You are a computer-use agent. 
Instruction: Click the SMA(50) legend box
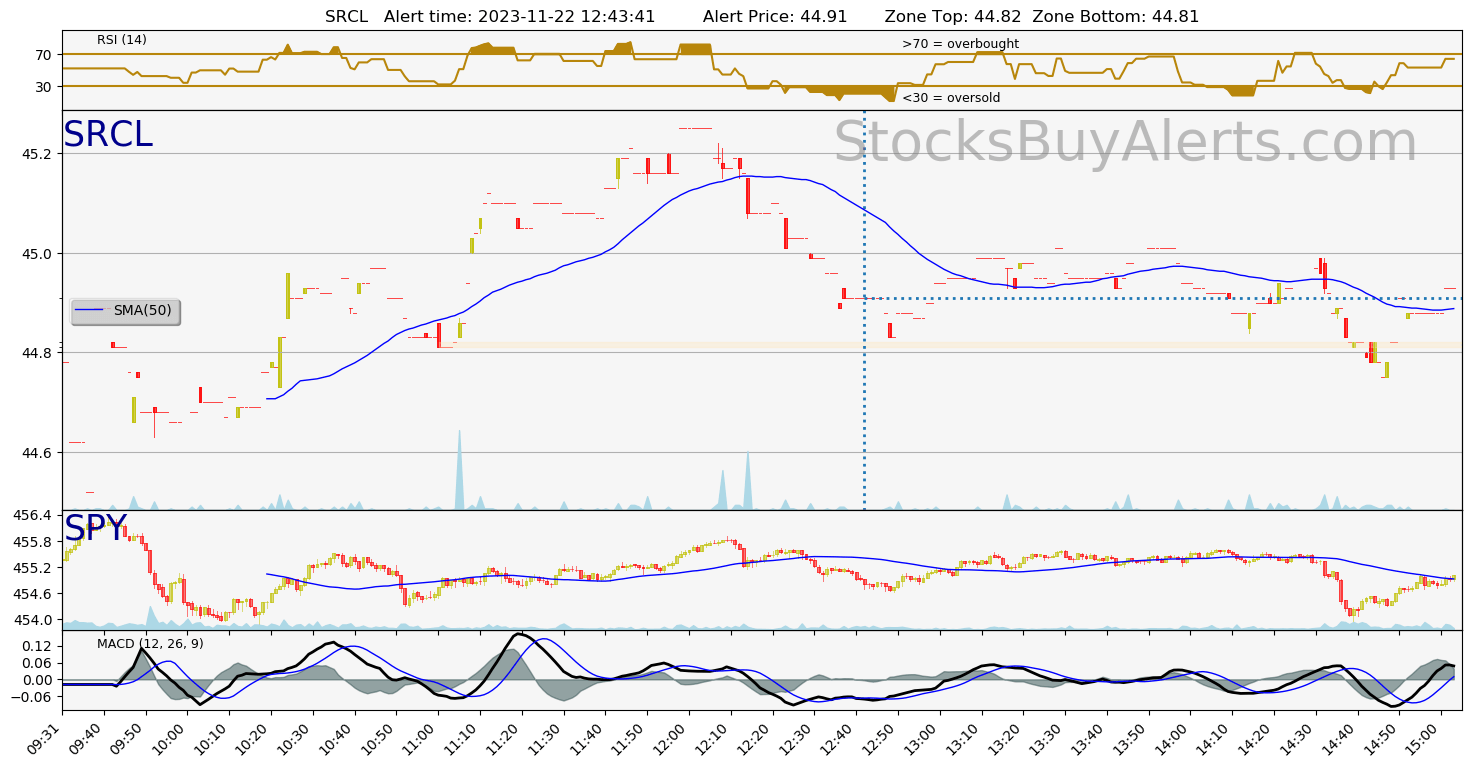126,311
